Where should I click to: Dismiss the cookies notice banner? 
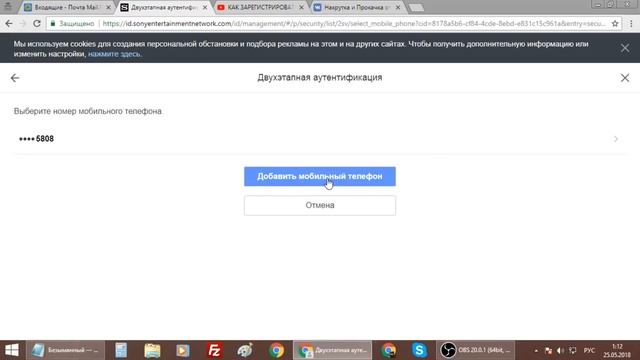pos(625,48)
